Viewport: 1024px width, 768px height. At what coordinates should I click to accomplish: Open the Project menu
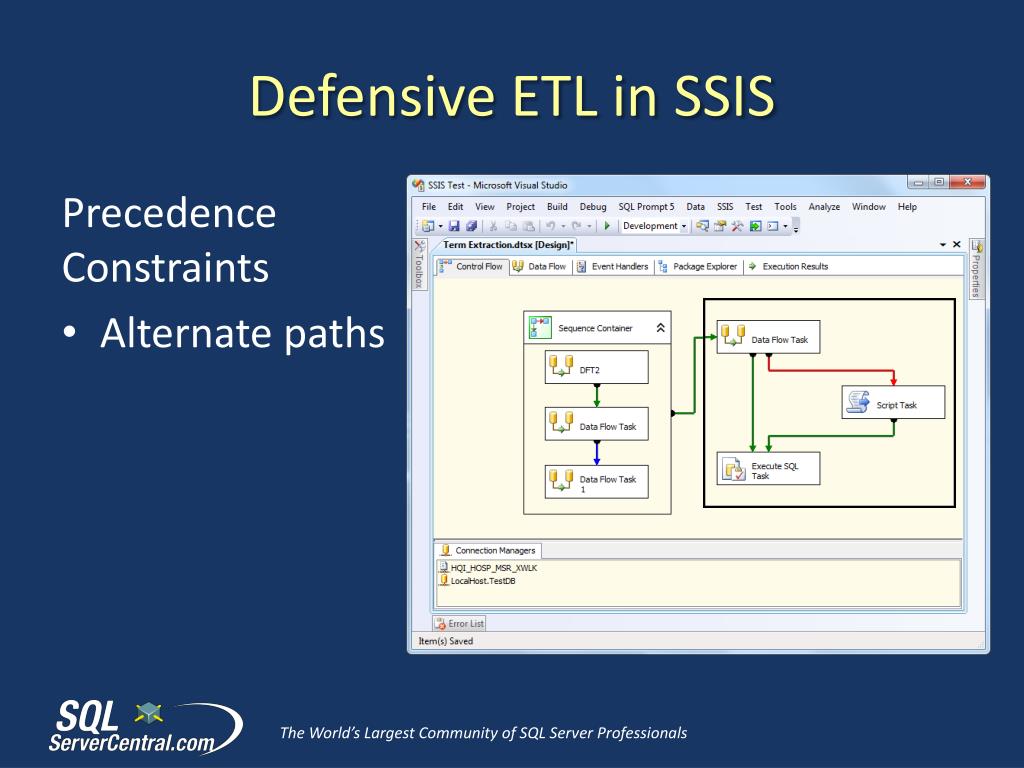pos(520,206)
